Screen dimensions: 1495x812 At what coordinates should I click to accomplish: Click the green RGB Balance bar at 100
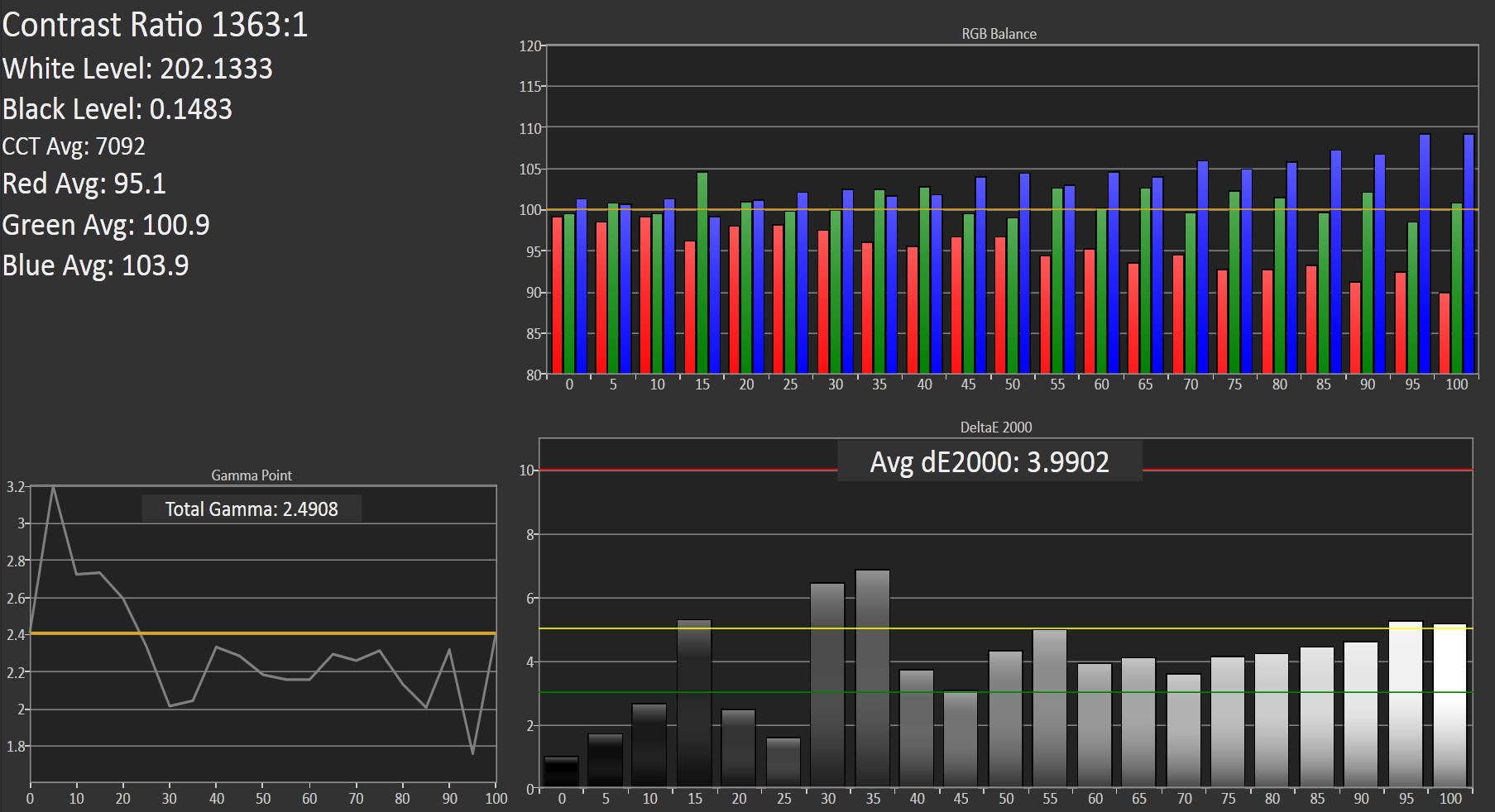[x=1457, y=289]
